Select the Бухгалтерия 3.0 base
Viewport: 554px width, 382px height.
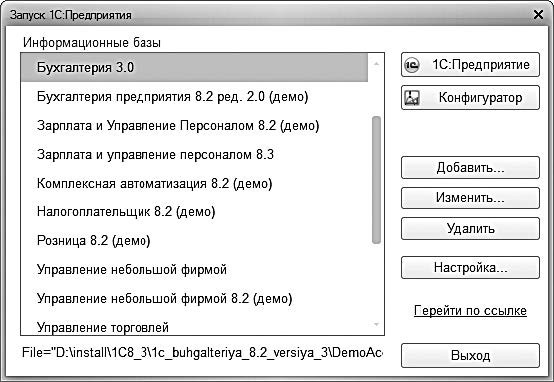pos(194,67)
